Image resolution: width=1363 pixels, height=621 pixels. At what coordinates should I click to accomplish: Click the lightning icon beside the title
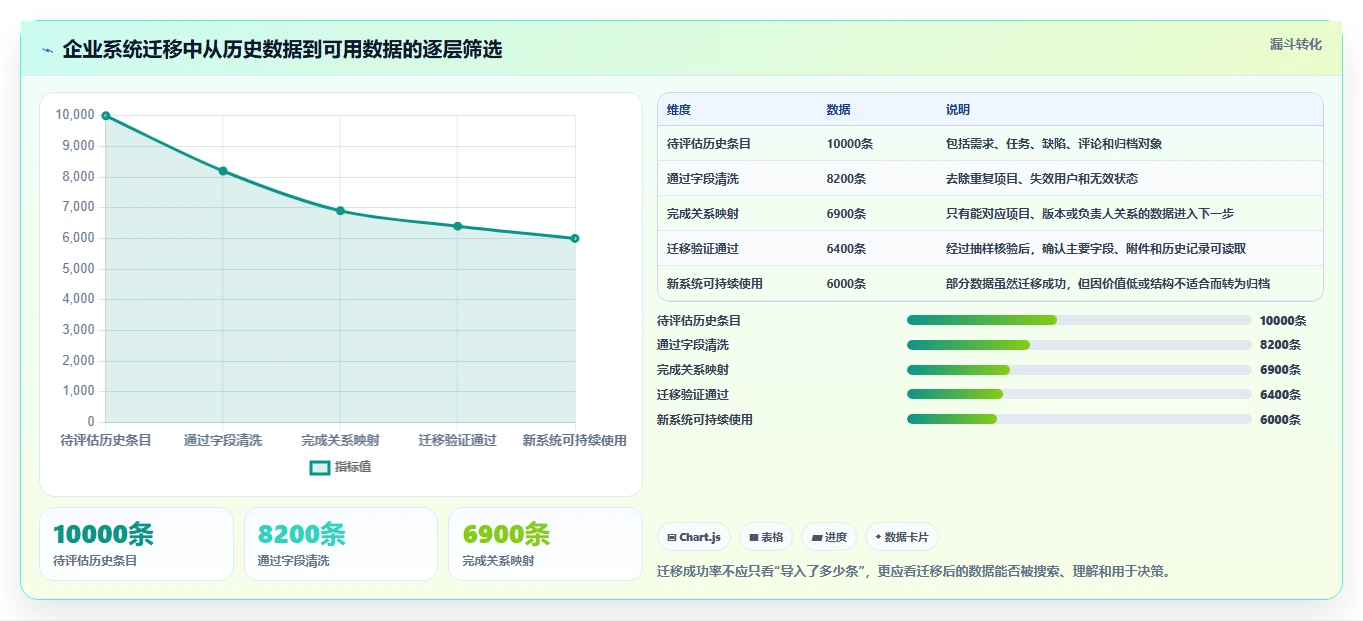48,50
